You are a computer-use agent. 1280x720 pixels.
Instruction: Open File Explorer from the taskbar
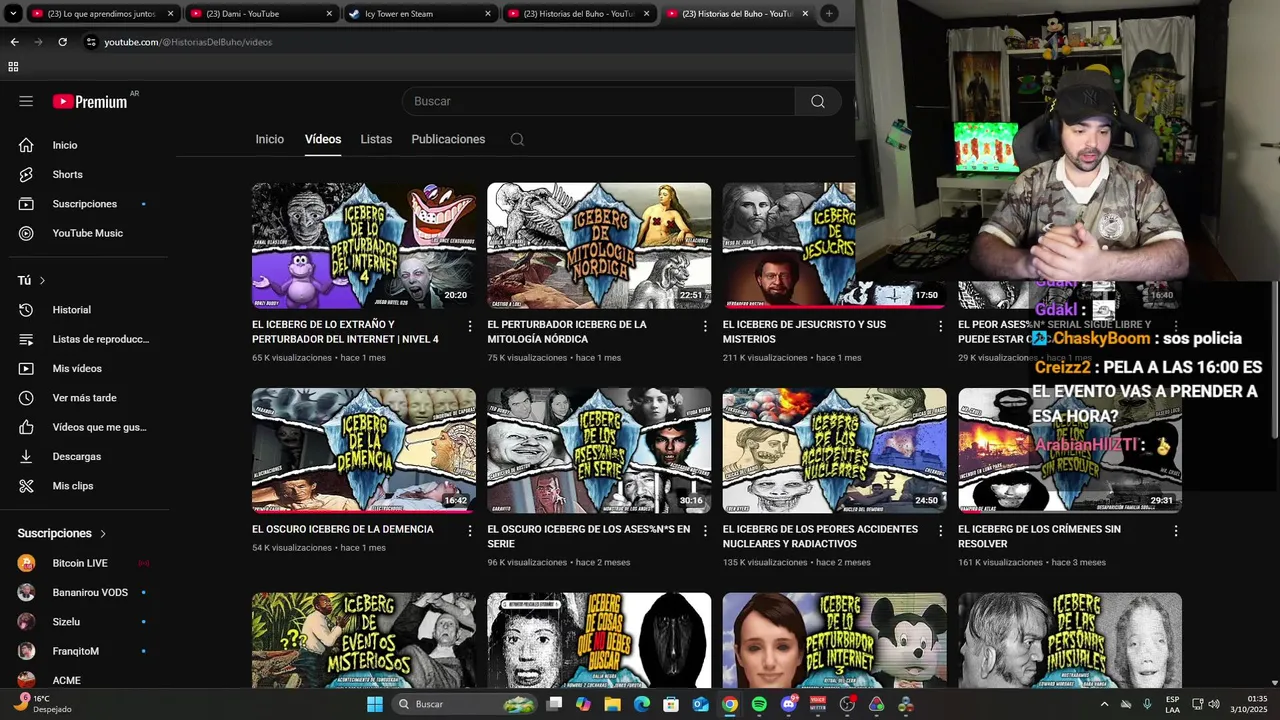612,704
